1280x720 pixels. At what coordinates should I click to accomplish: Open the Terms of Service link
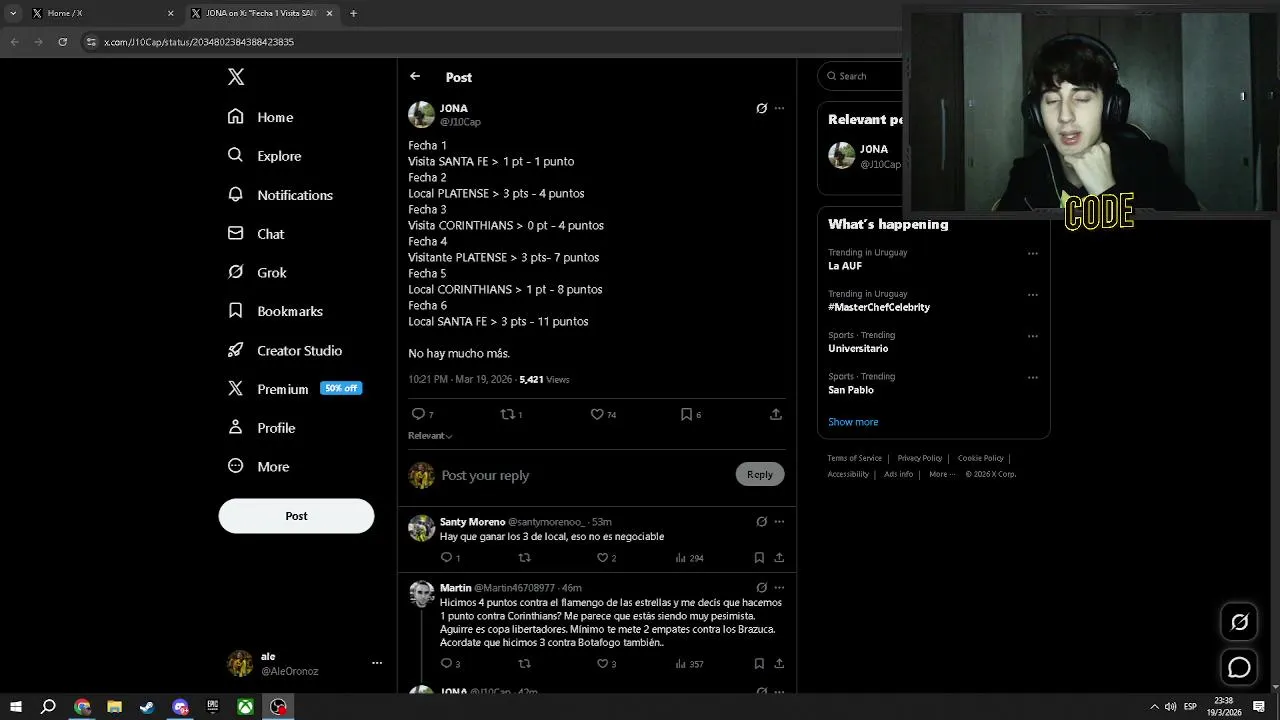tap(854, 458)
